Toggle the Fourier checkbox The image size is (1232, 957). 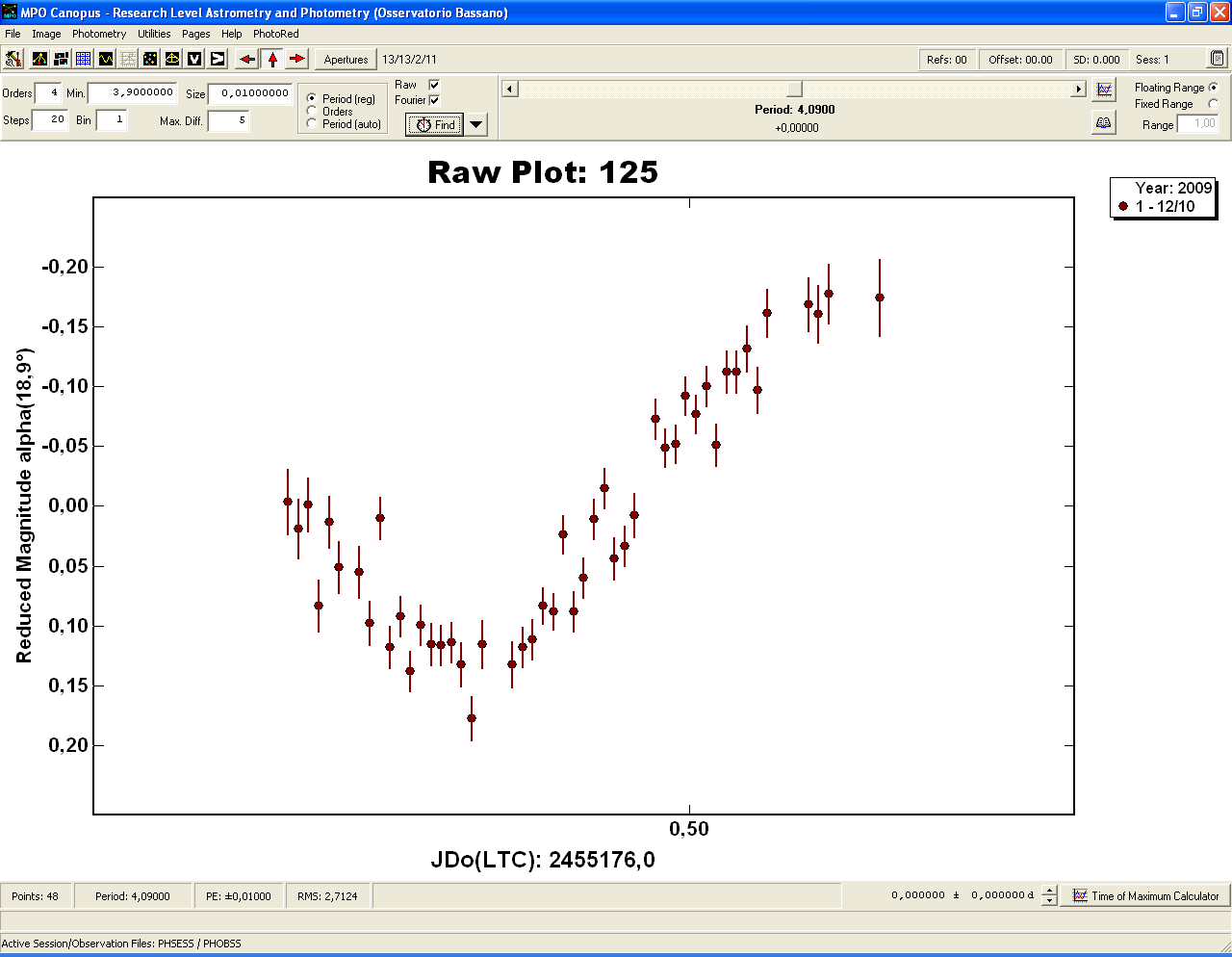[434, 100]
